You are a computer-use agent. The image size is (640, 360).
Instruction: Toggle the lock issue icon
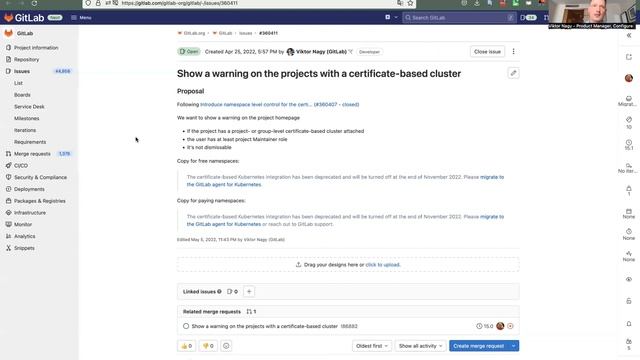pyautogui.click(x=629, y=301)
